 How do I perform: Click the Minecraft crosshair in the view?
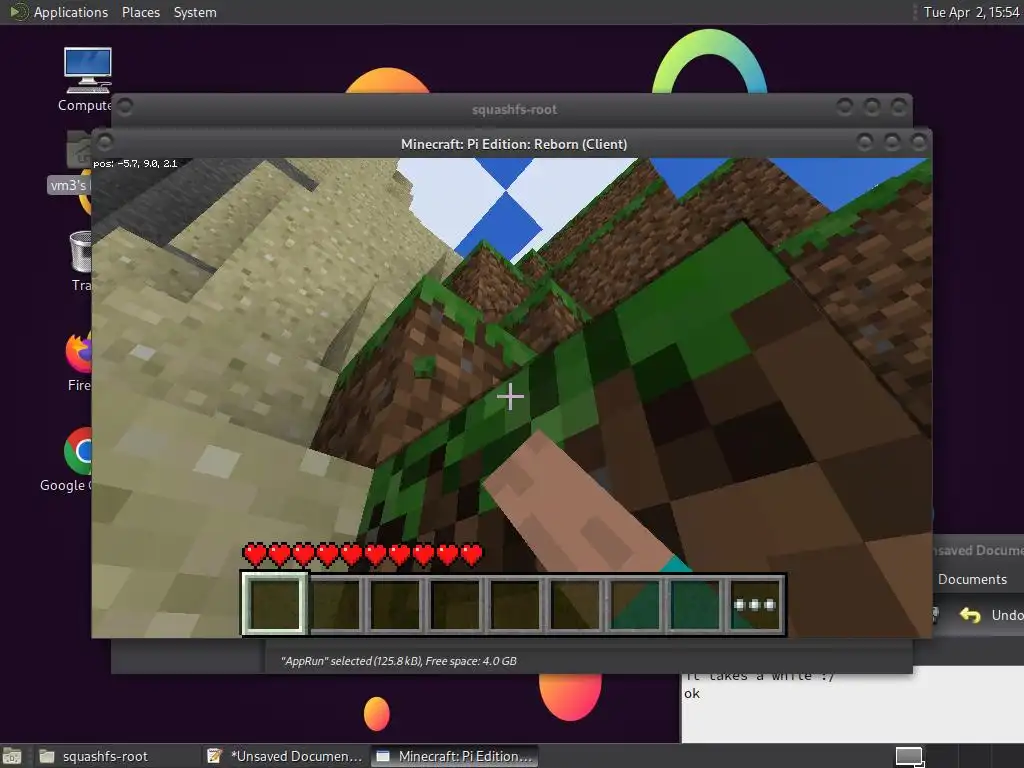[510, 396]
